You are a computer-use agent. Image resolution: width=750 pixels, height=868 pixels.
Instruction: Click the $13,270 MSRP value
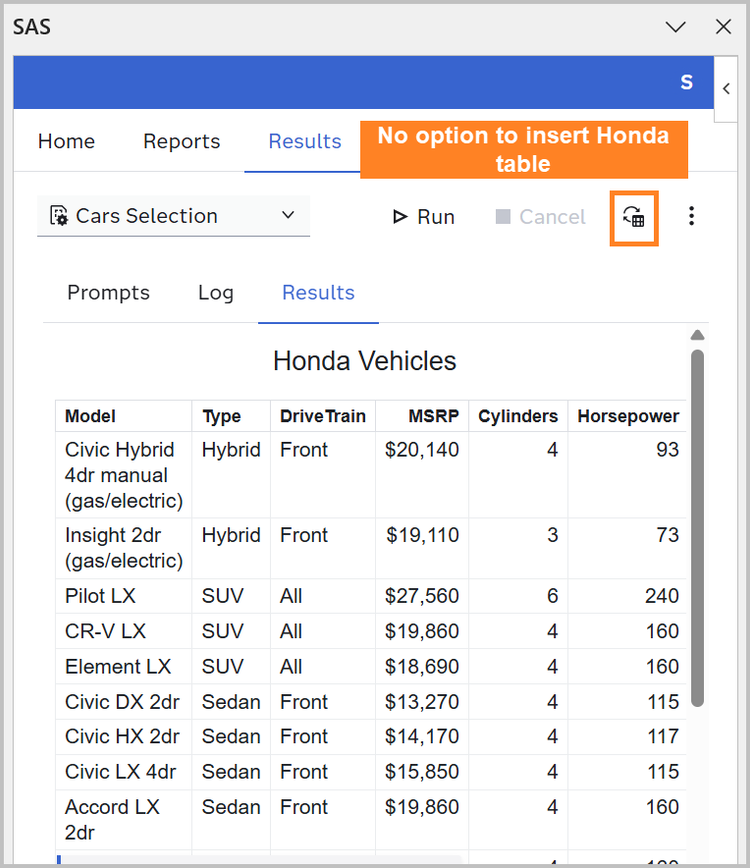[422, 702]
